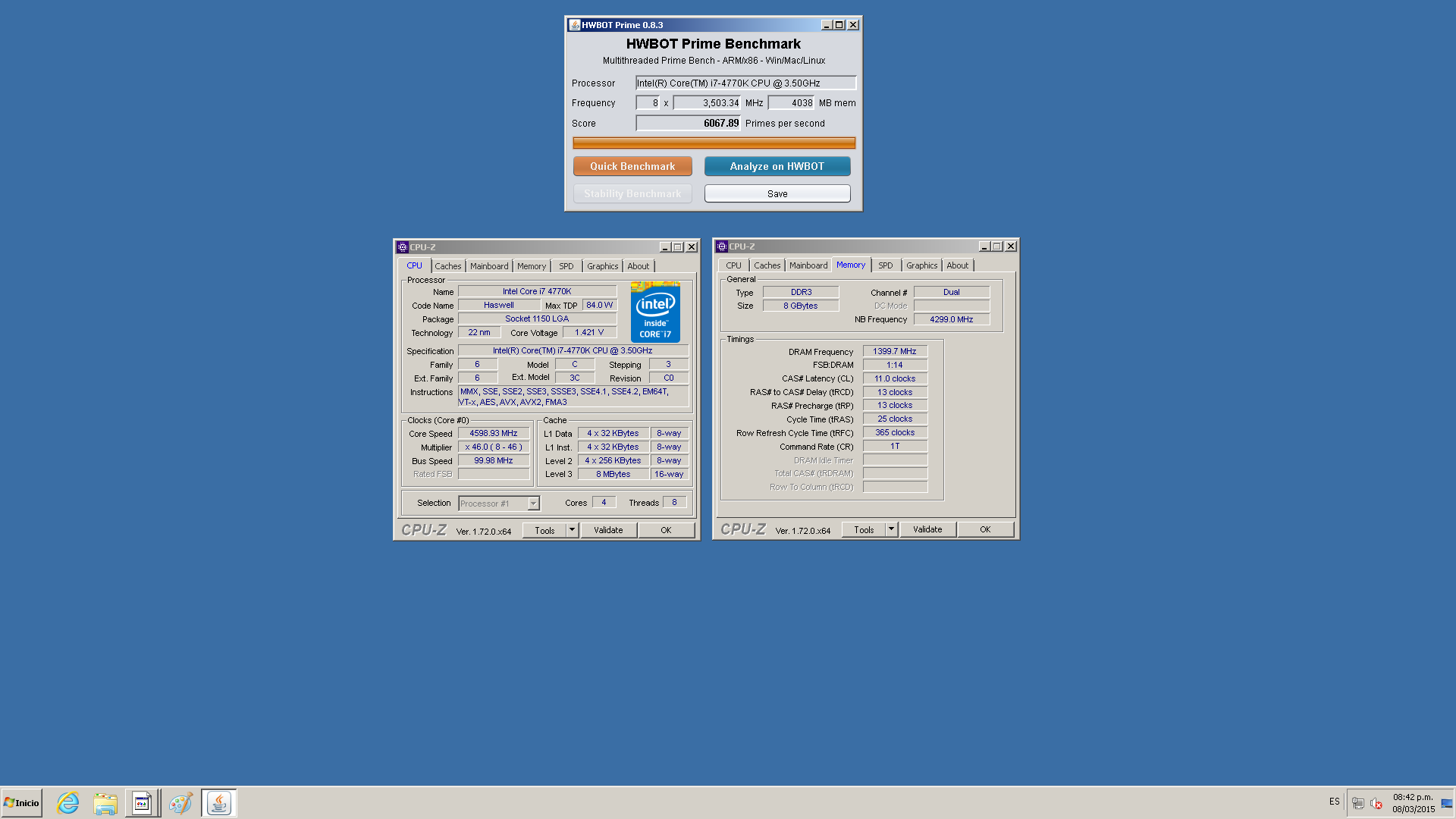This screenshot has width=1456, height=819.
Task: Click the CAS# Latency value 11.0 clocks
Action: 895,378
